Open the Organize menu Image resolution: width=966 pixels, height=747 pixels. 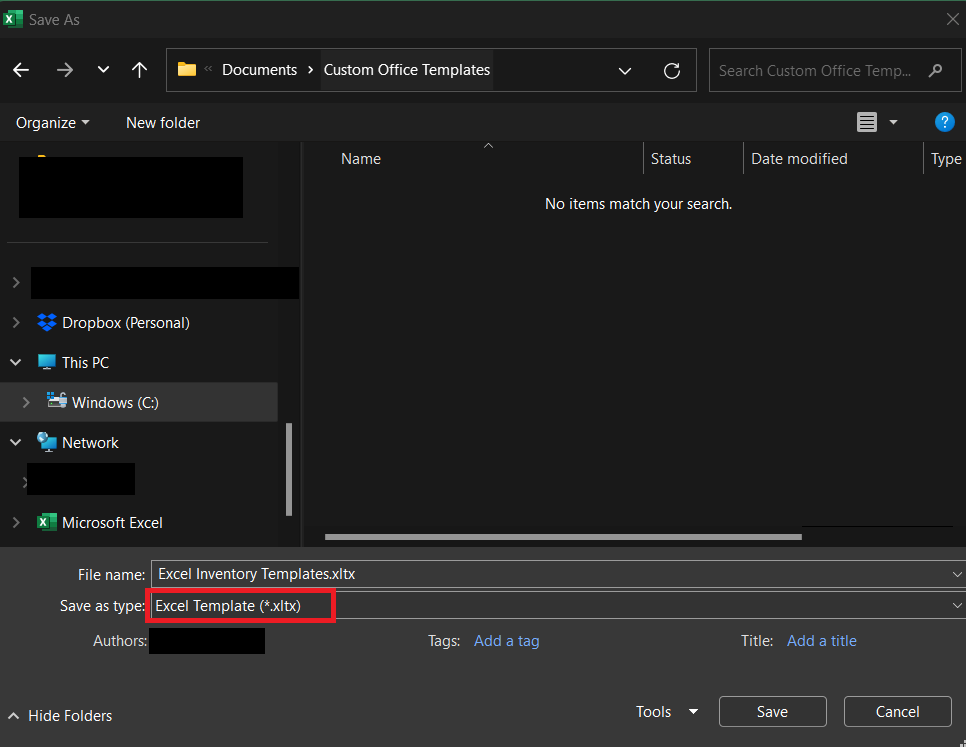click(52, 123)
